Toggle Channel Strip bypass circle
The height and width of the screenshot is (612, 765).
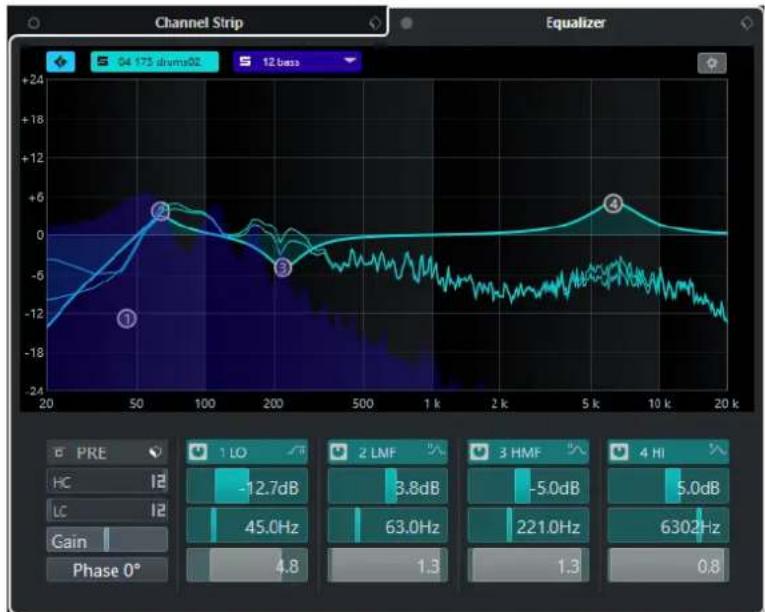tap(34, 23)
